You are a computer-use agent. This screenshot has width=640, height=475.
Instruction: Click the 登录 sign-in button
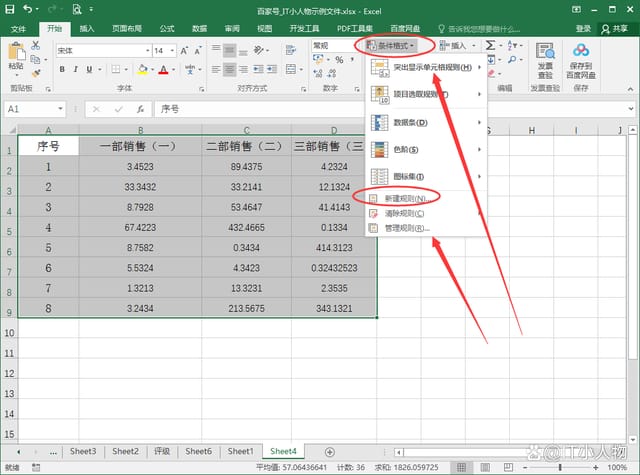[x=583, y=29]
